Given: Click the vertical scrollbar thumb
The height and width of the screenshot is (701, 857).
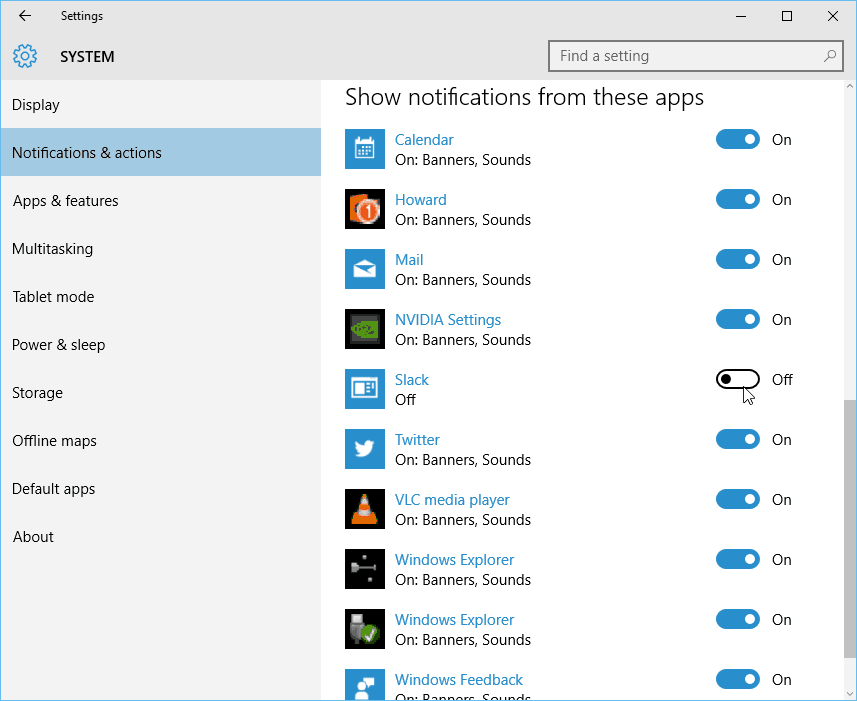Looking at the screenshot, I should pos(849,529).
